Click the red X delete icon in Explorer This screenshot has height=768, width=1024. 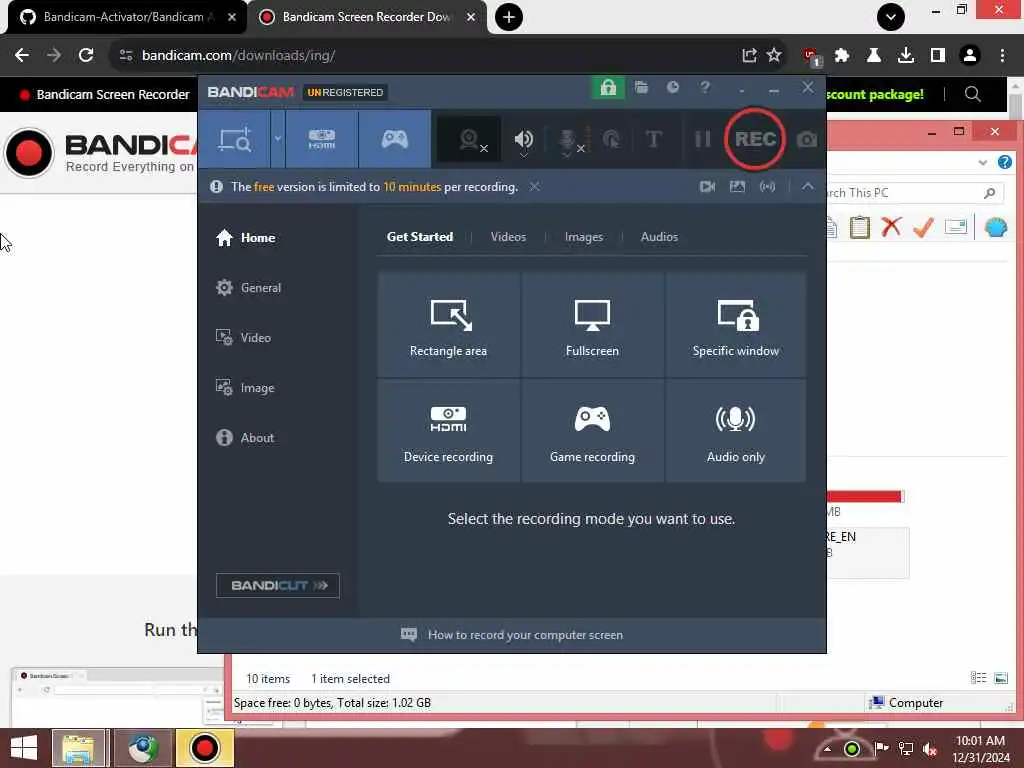click(x=891, y=227)
